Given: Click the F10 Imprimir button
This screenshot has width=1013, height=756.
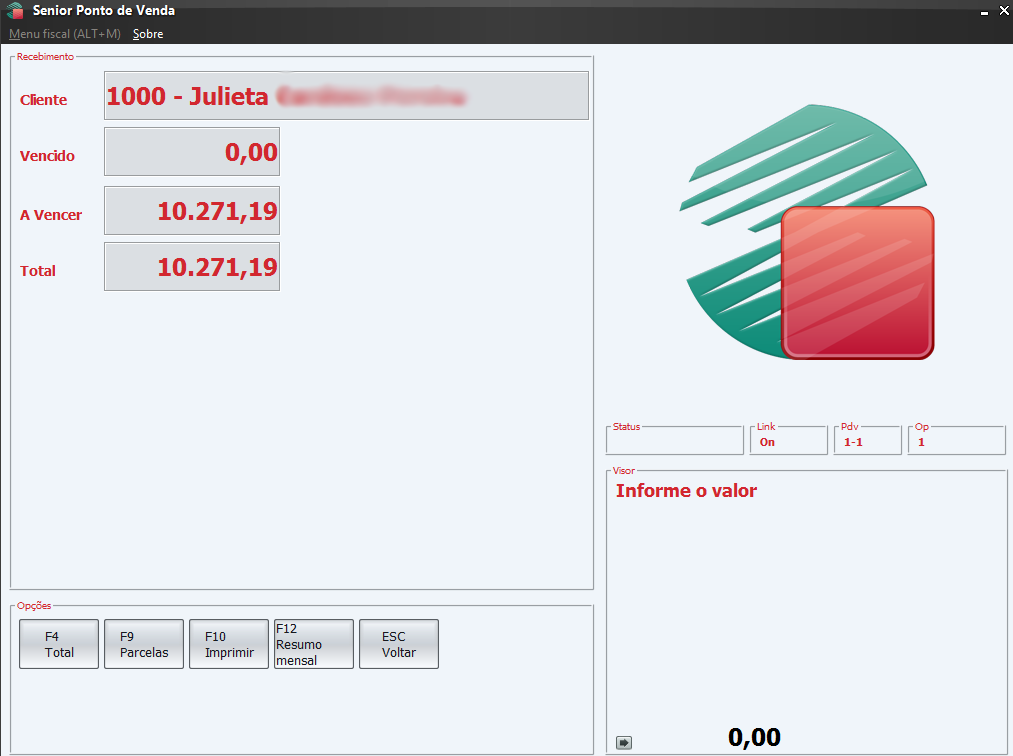Looking at the screenshot, I should pyautogui.click(x=229, y=644).
